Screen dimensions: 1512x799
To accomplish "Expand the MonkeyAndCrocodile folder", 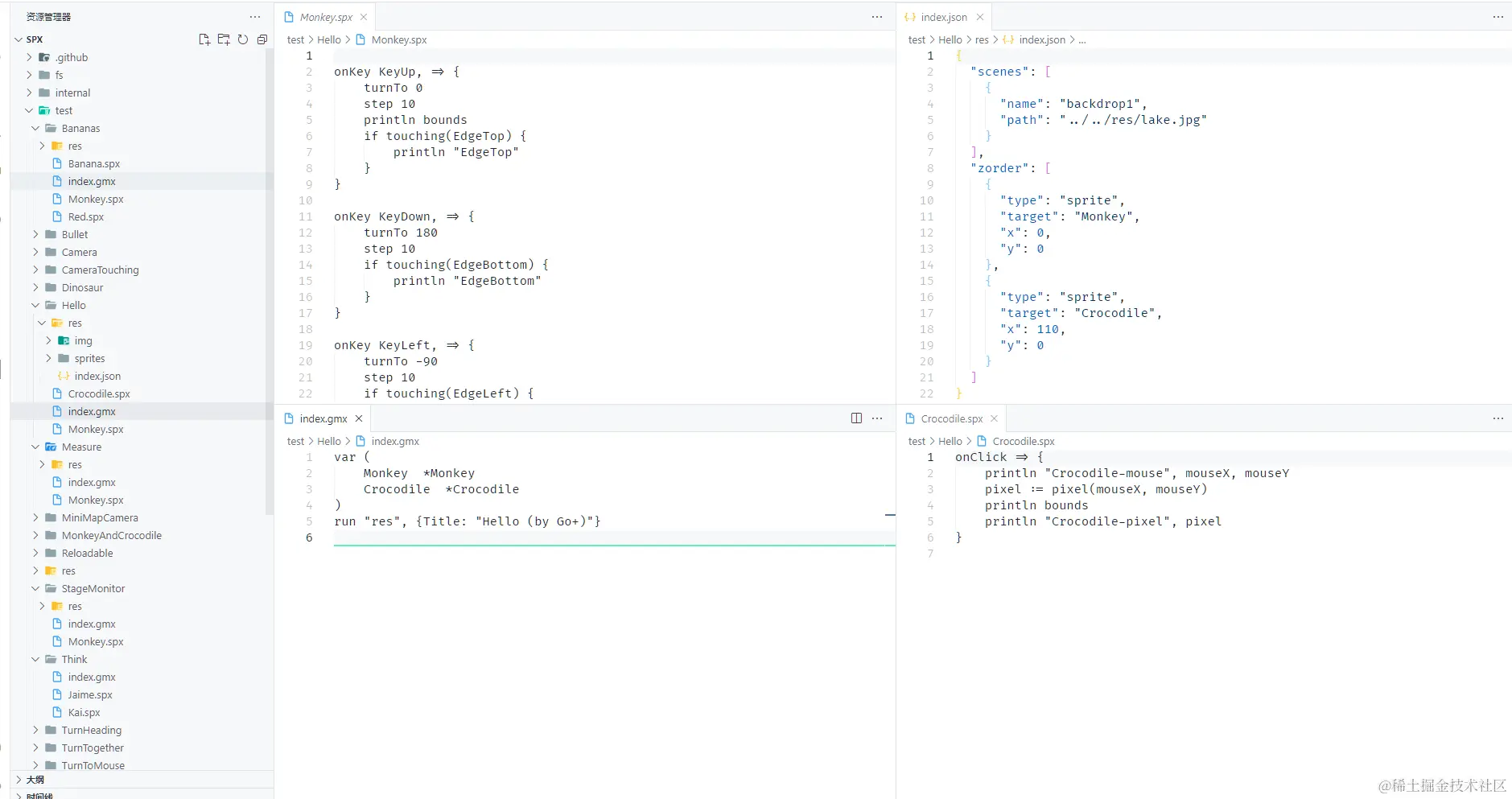I will [35, 535].
